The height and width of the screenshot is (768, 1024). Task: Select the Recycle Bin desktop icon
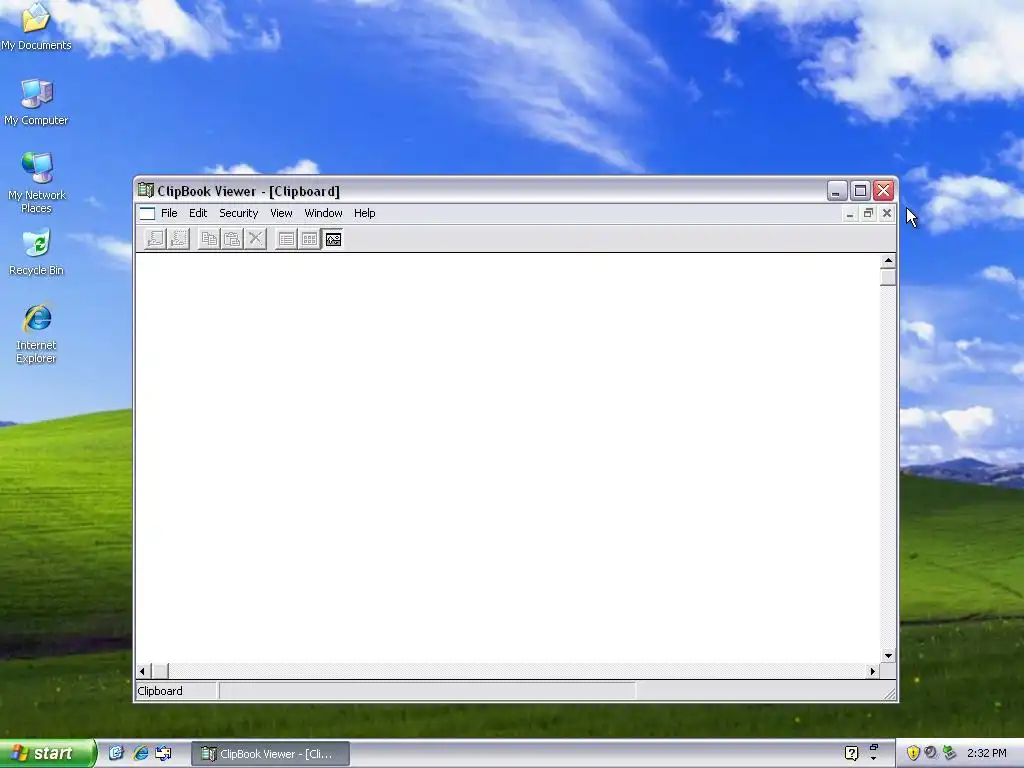pos(36,253)
